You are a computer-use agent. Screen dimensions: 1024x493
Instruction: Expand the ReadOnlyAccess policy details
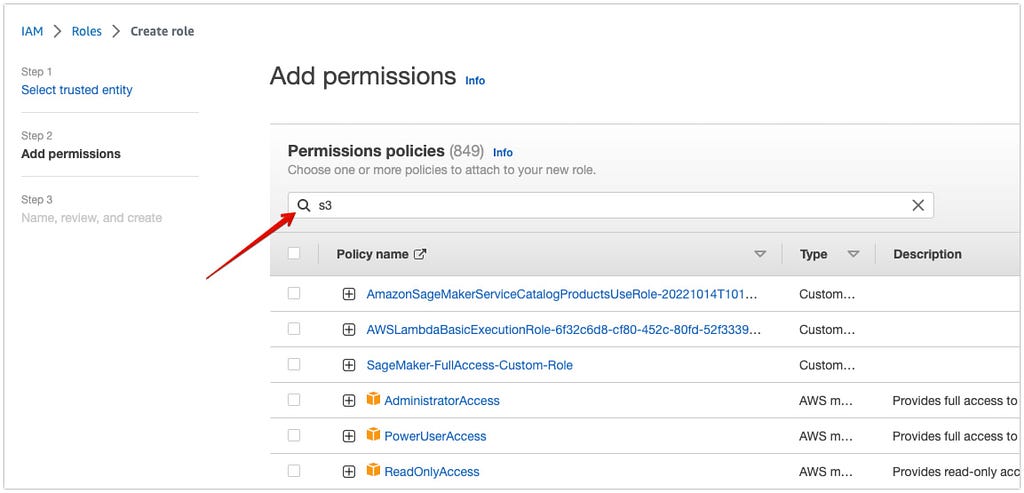point(349,471)
